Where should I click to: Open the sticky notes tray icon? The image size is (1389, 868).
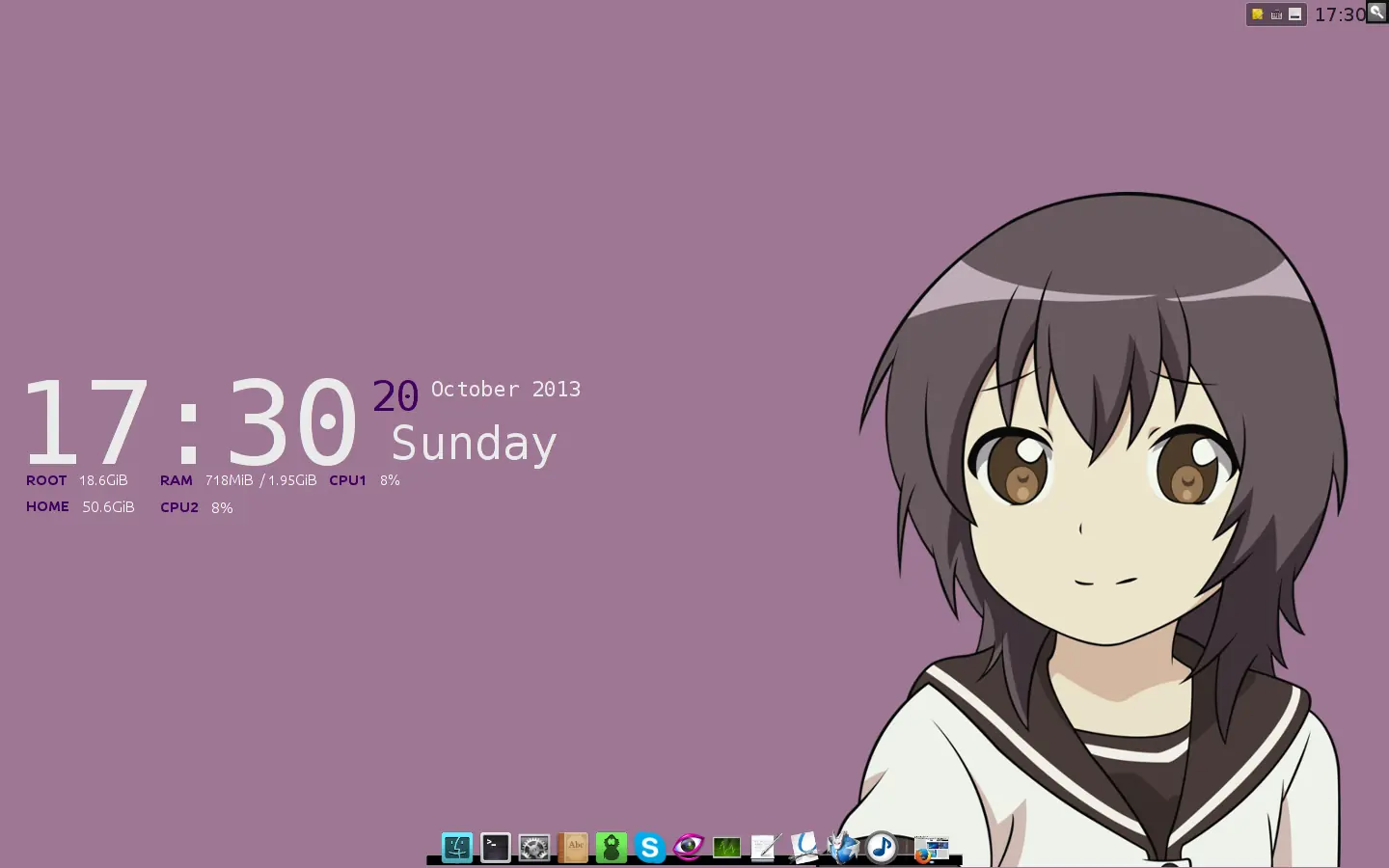pyautogui.click(x=1258, y=14)
